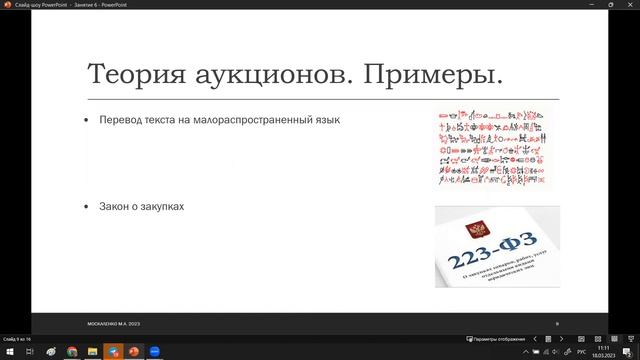
Task: Open the see all slides grid icon
Action: [x=548, y=339]
